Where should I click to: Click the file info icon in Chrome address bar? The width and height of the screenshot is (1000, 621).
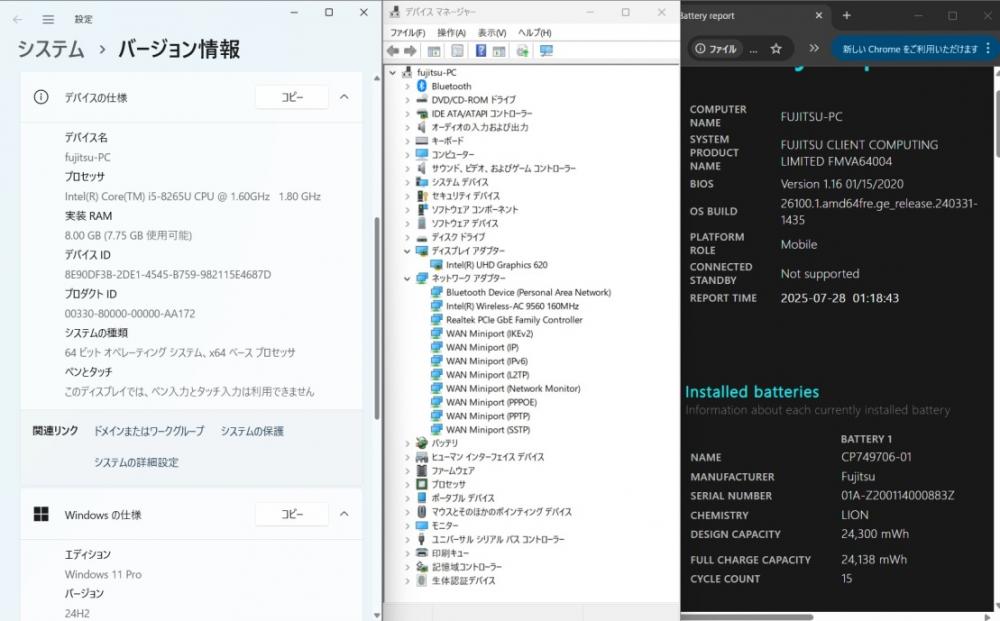pos(700,48)
